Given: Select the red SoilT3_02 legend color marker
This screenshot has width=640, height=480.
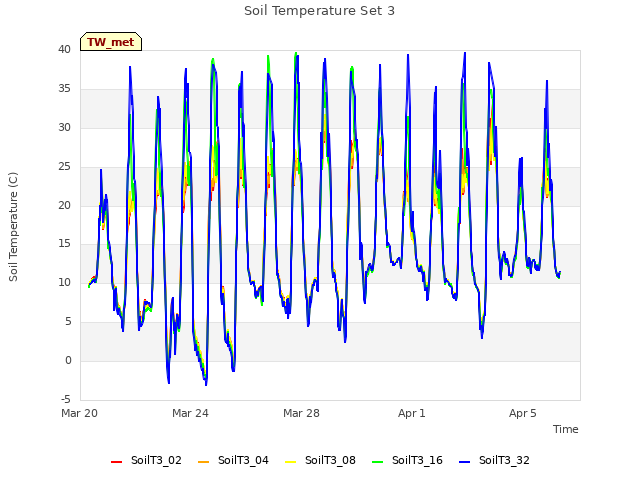Looking at the screenshot, I should (x=116, y=462).
